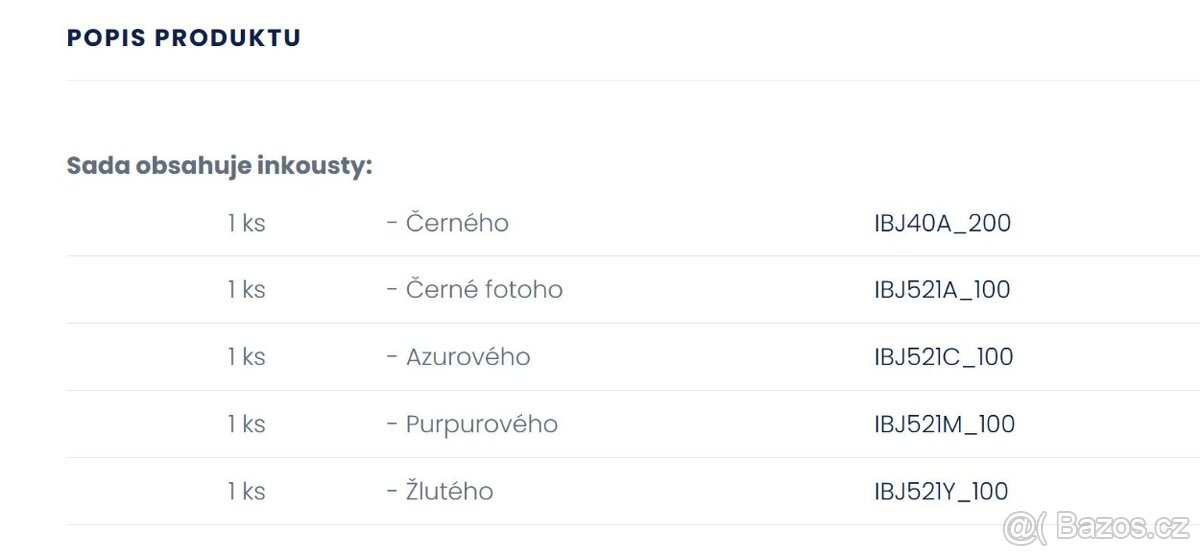This screenshot has height=556, width=1200.
Task: Select the product code IBJ40A_200
Action: (x=942, y=223)
